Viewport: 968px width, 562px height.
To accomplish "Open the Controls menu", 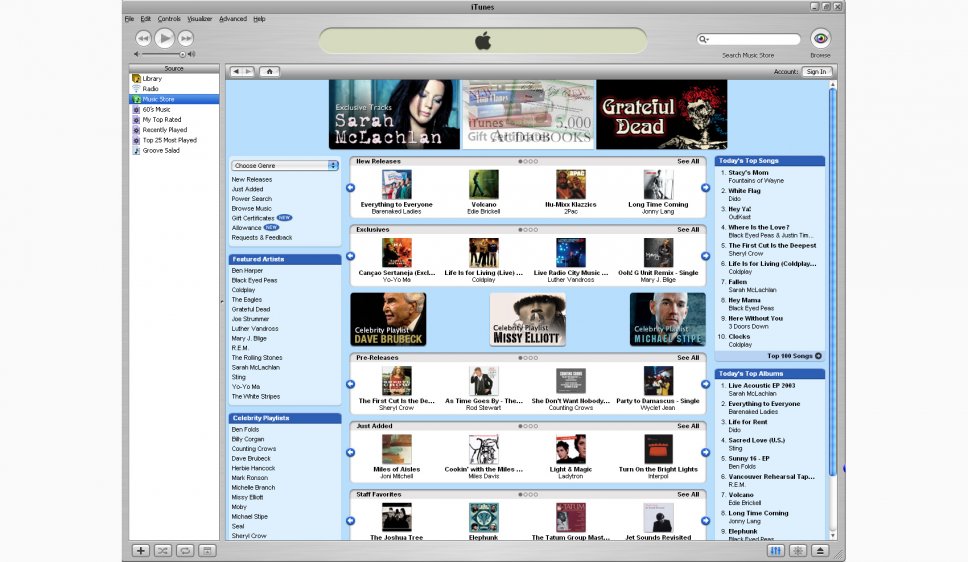I will (x=169, y=19).
